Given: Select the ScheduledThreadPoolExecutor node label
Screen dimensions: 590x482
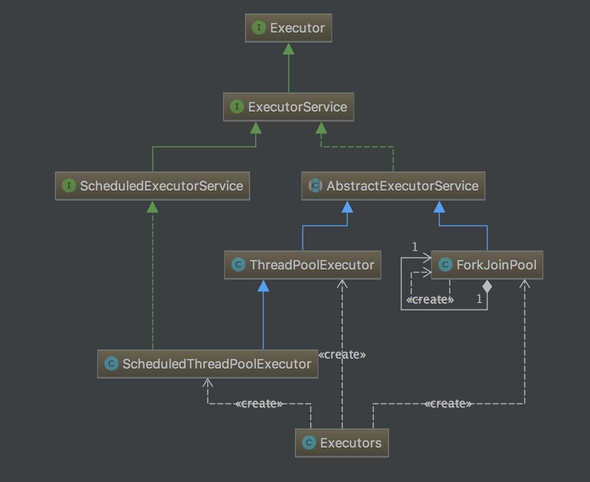Looking at the screenshot, I should click(x=217, y=364).
